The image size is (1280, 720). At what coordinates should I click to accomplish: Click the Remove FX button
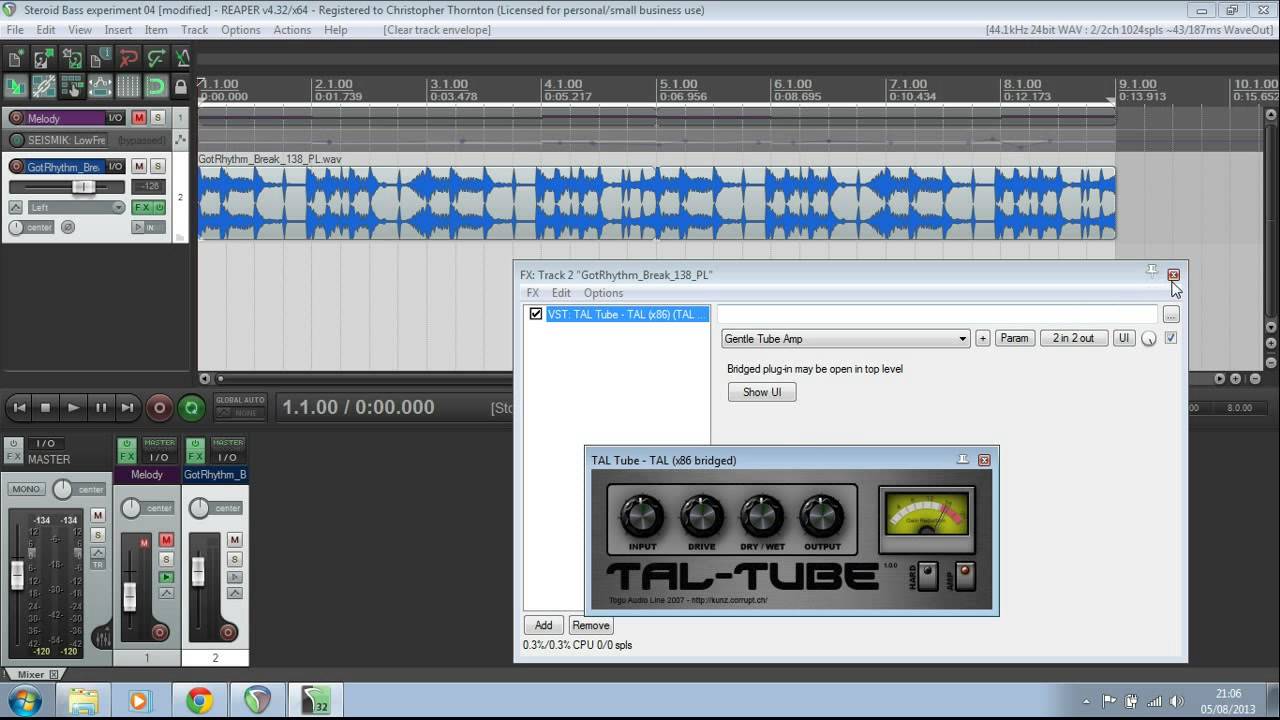click(x=591, y=625)
